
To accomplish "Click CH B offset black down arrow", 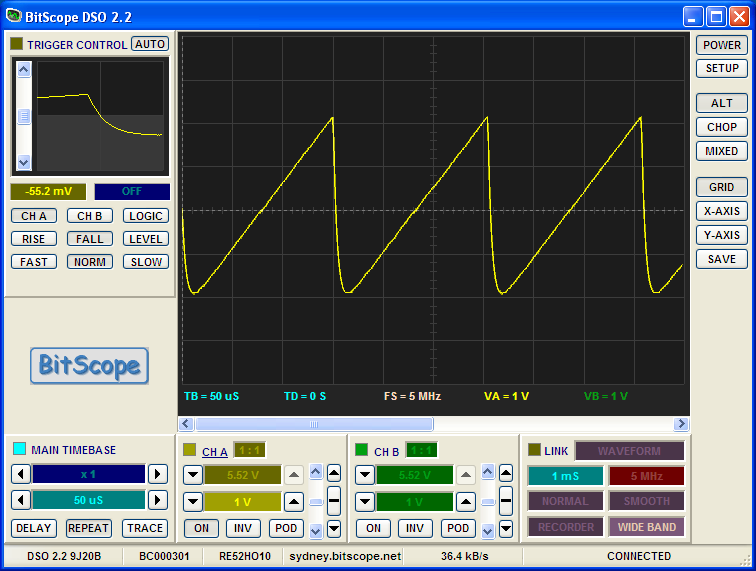I will pos(506,529).
